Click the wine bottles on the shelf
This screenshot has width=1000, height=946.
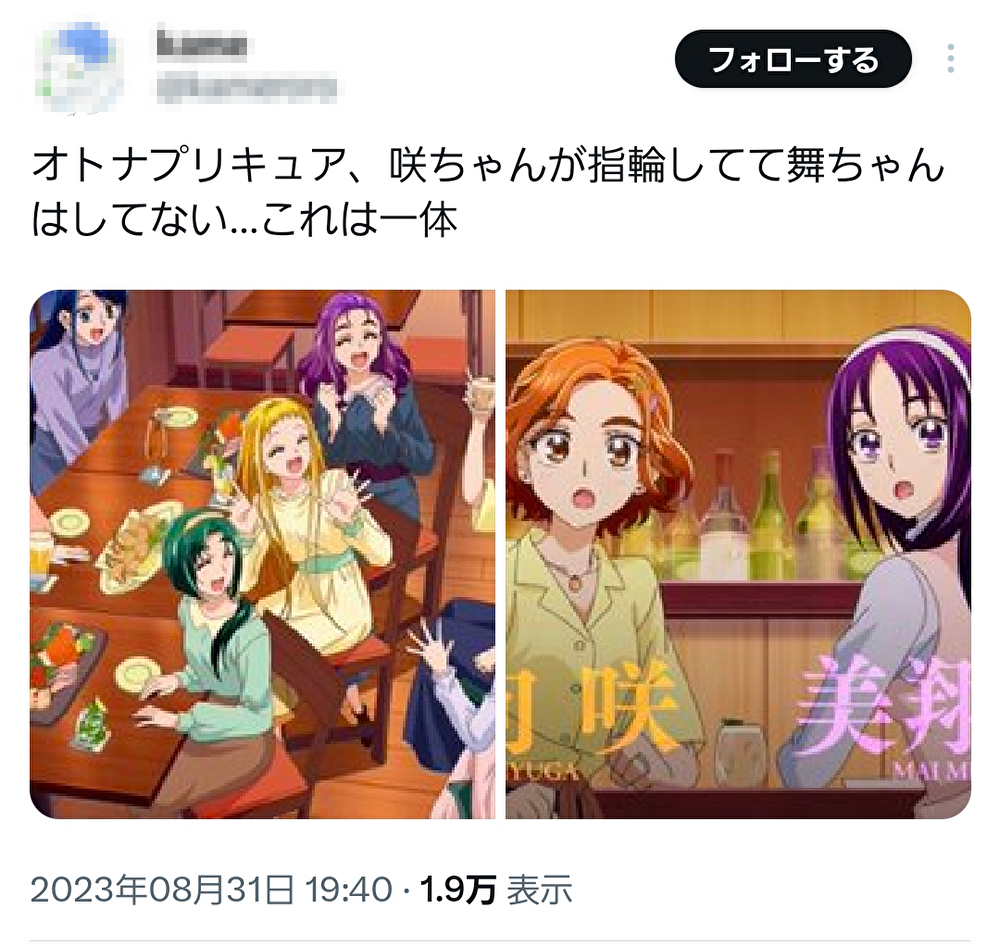[x=772, y=517]
